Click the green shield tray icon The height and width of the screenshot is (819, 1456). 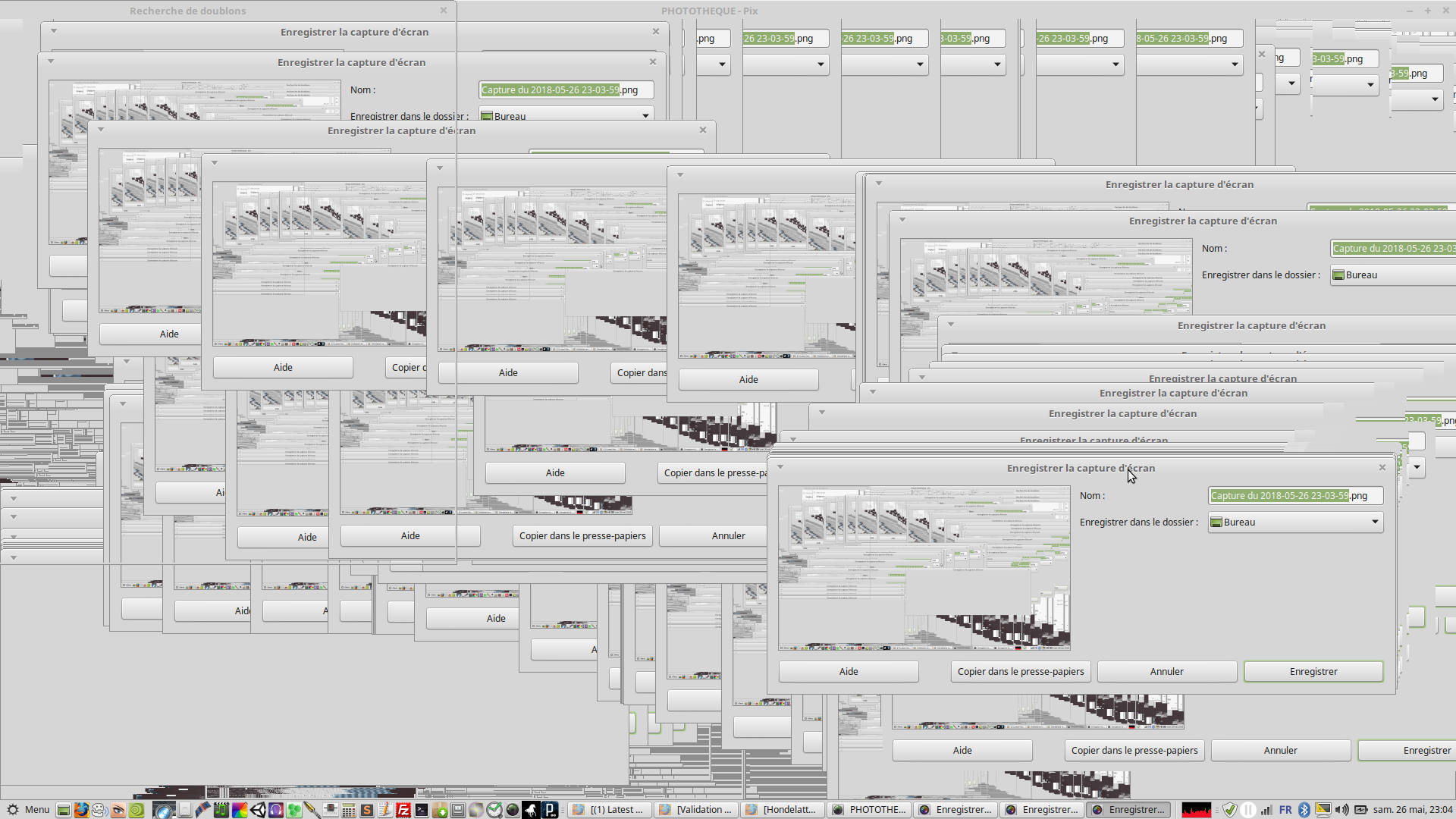coord(1230,810)
